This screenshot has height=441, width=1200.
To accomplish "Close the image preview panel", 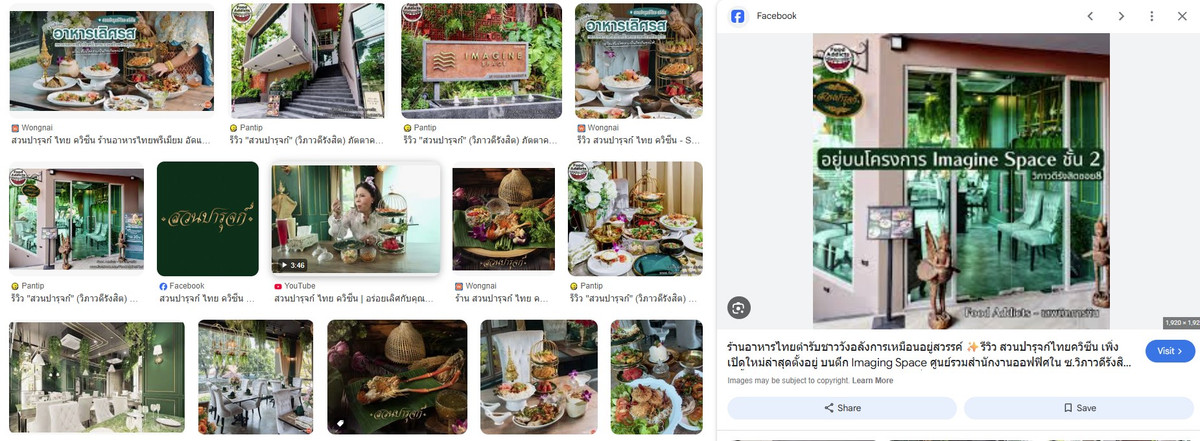I will coord(1182,16).
